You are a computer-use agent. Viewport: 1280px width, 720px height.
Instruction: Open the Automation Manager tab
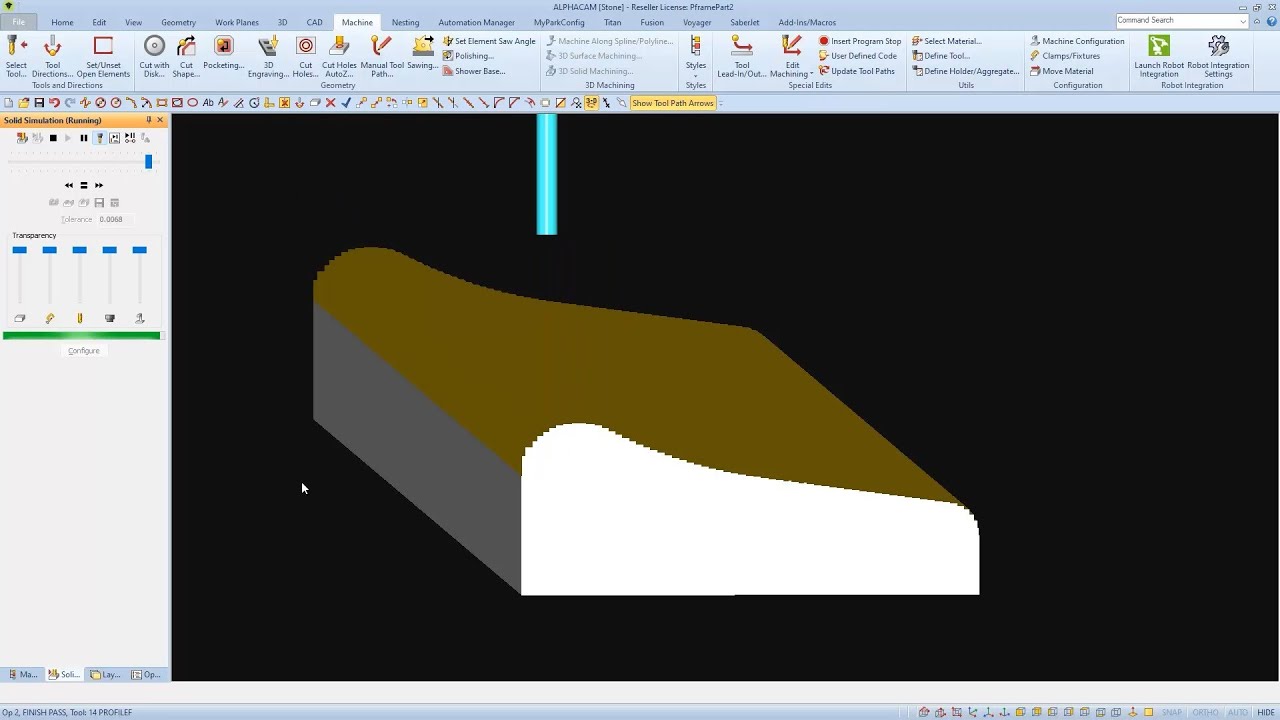coord(476,22)
